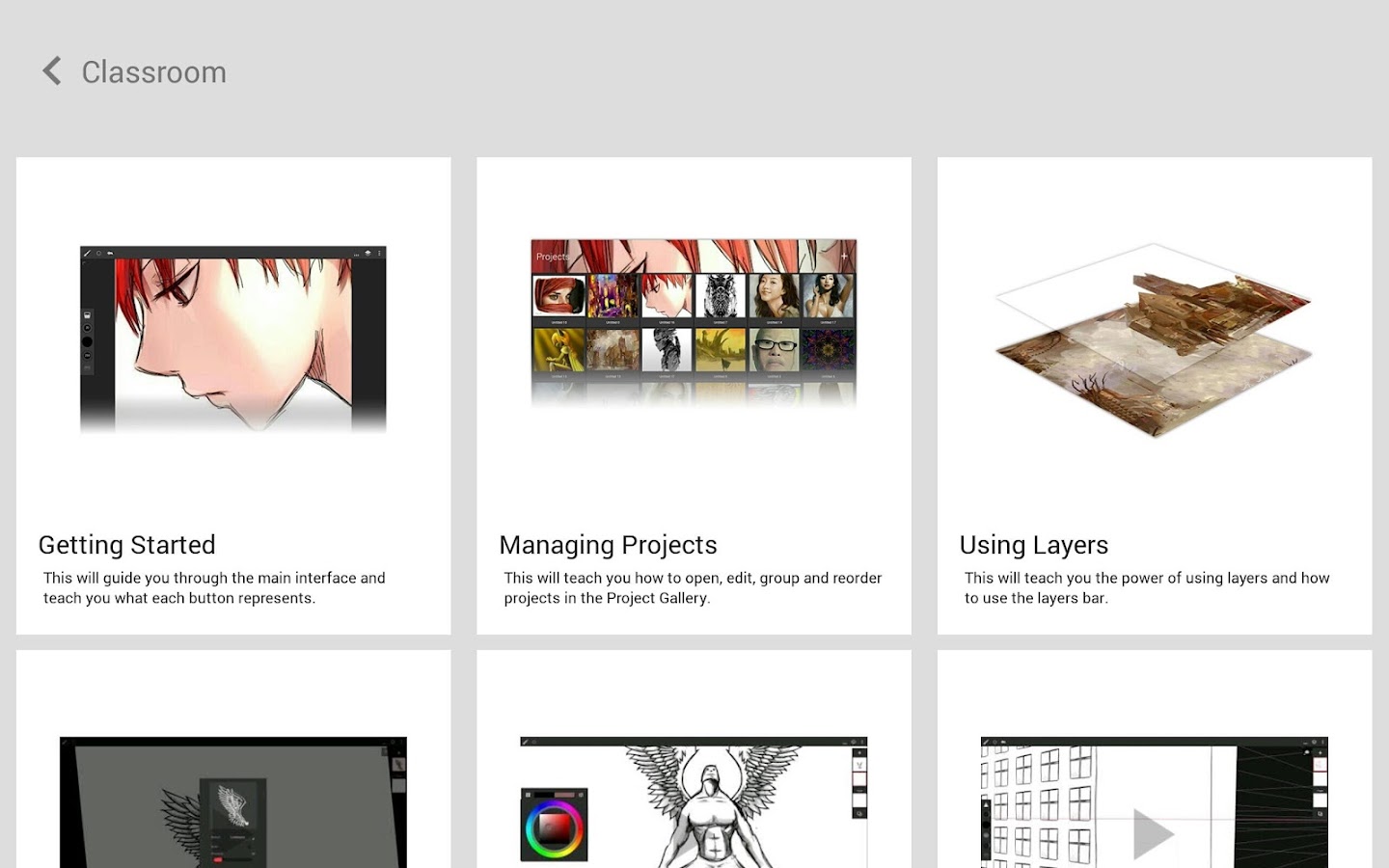
Task: Expand the ellipsis options in the Getting Started preview
Action: coord(357,255)
